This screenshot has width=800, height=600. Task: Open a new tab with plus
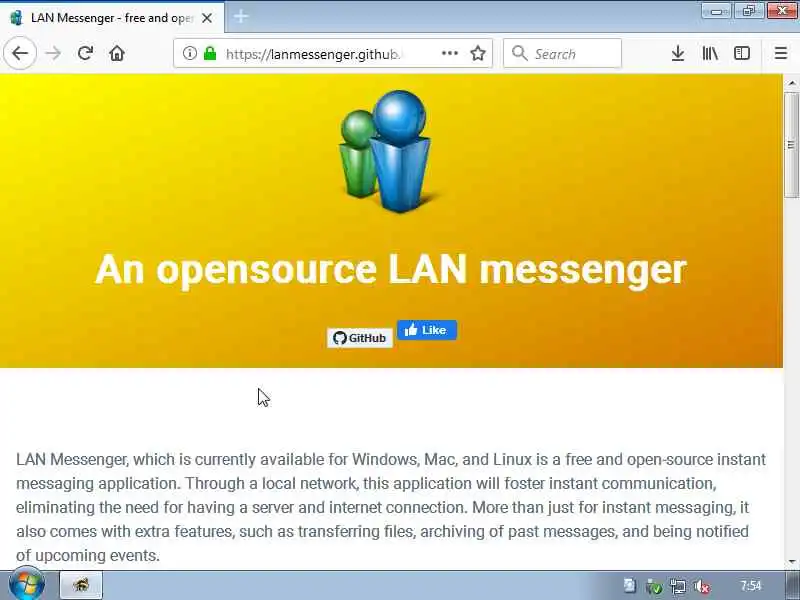241,17
